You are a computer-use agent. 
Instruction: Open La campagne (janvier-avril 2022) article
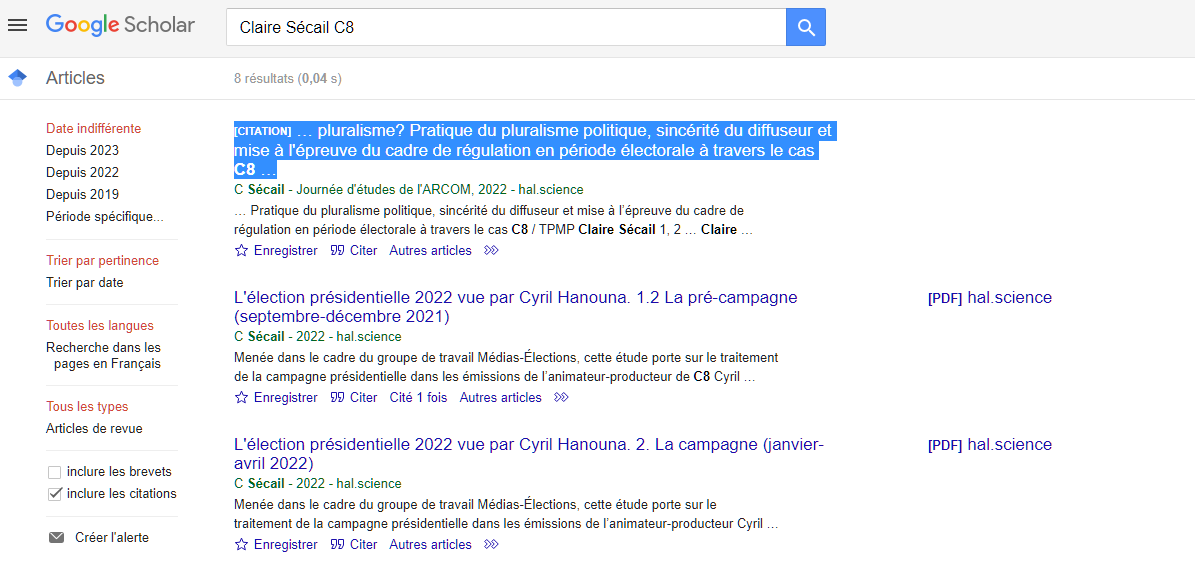pyautogui.click(x=529, y=453)
